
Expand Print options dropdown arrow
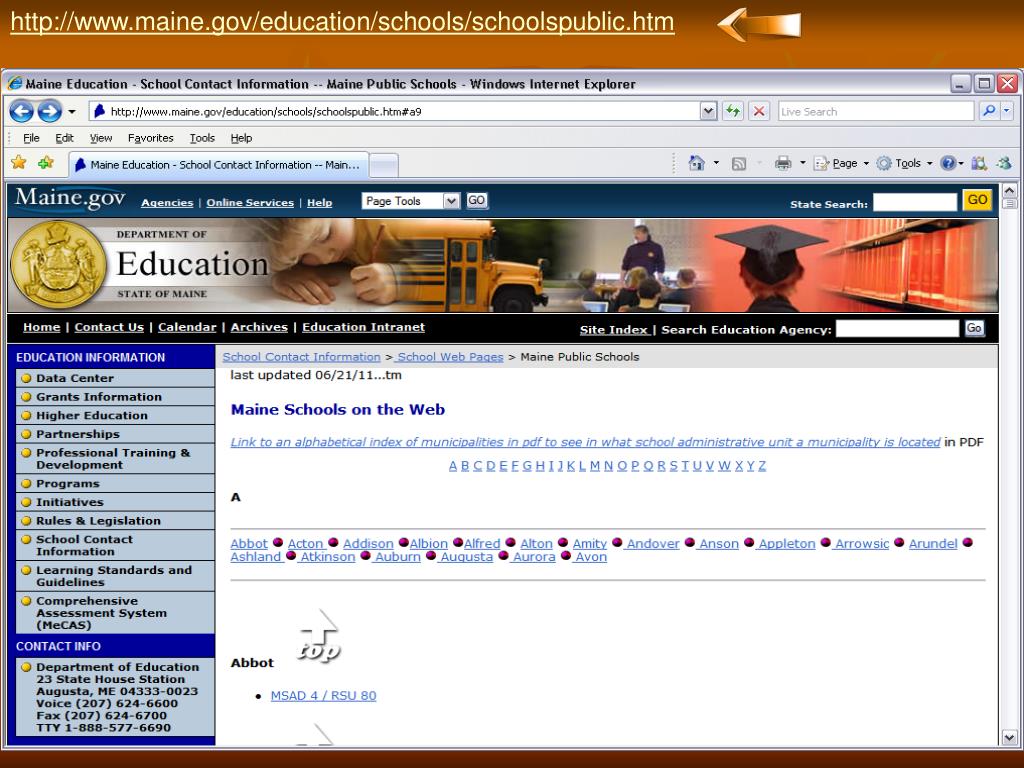(x=803, y=163)
